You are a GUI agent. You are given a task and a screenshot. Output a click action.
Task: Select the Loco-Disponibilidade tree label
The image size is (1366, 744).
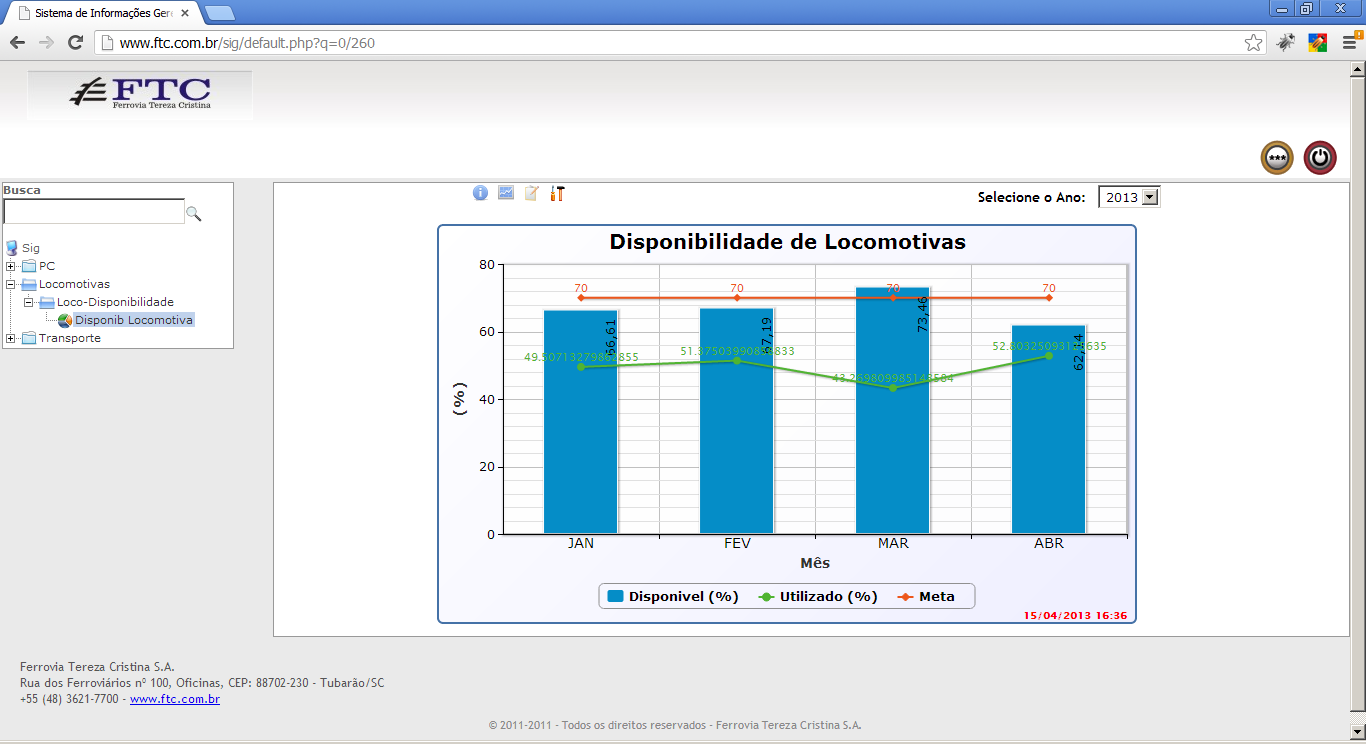[x=115, y=302]
